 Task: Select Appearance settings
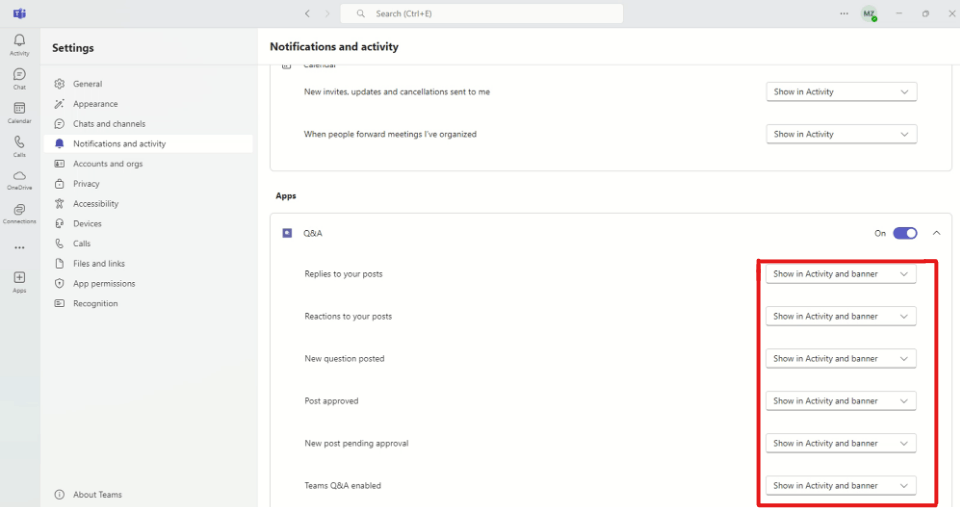148,104
